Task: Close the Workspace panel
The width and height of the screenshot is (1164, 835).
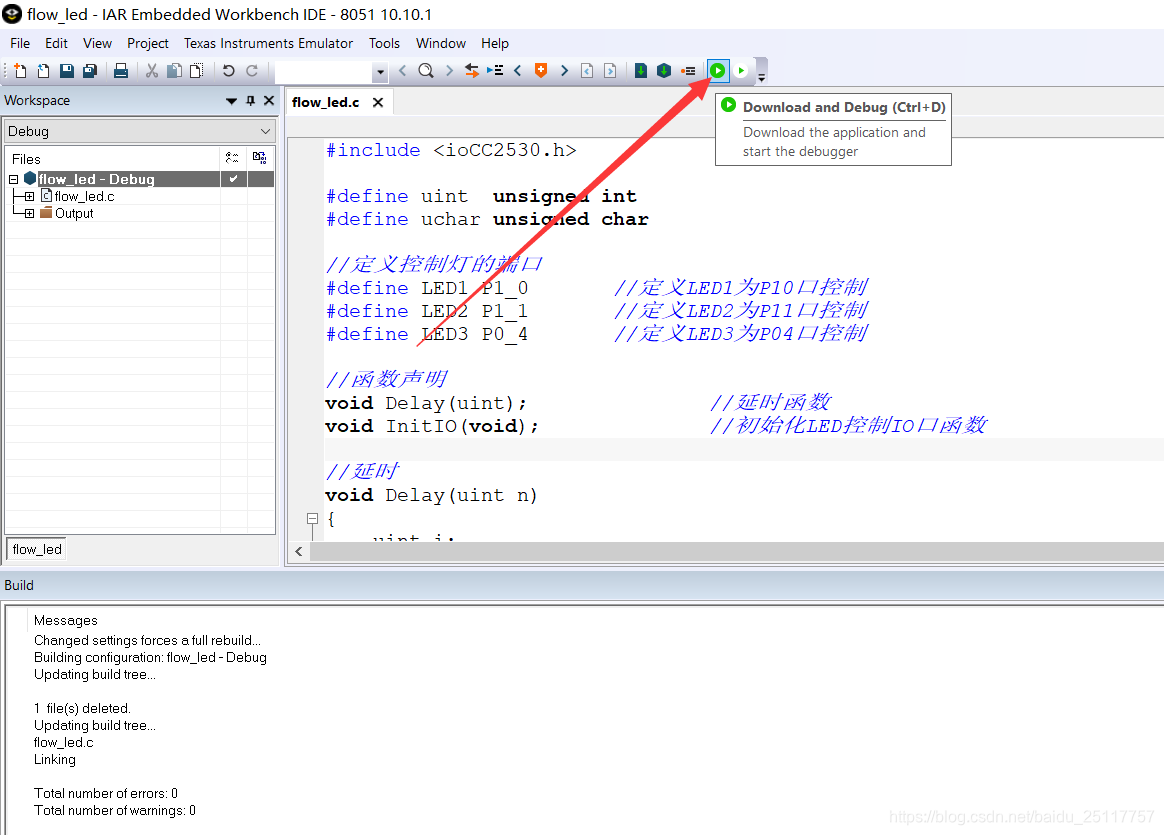Action: click(269, 100)
